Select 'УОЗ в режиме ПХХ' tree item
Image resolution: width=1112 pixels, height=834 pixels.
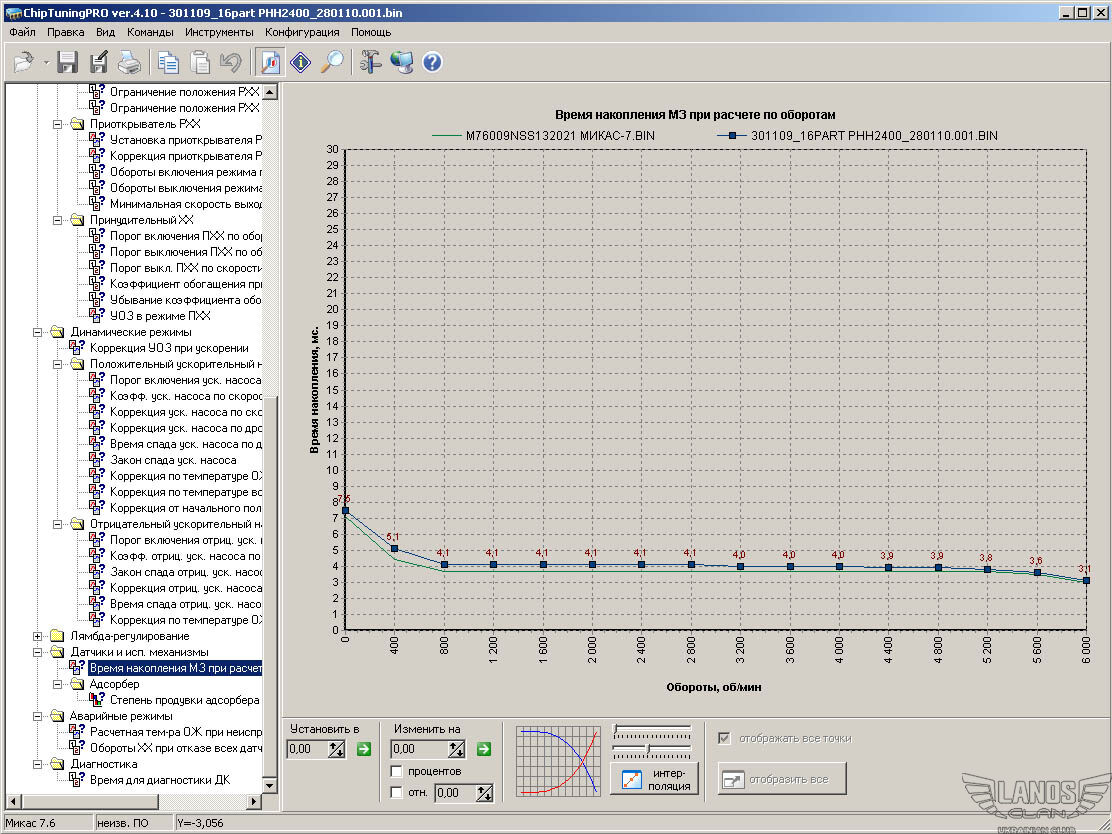[x=160, y=316]
